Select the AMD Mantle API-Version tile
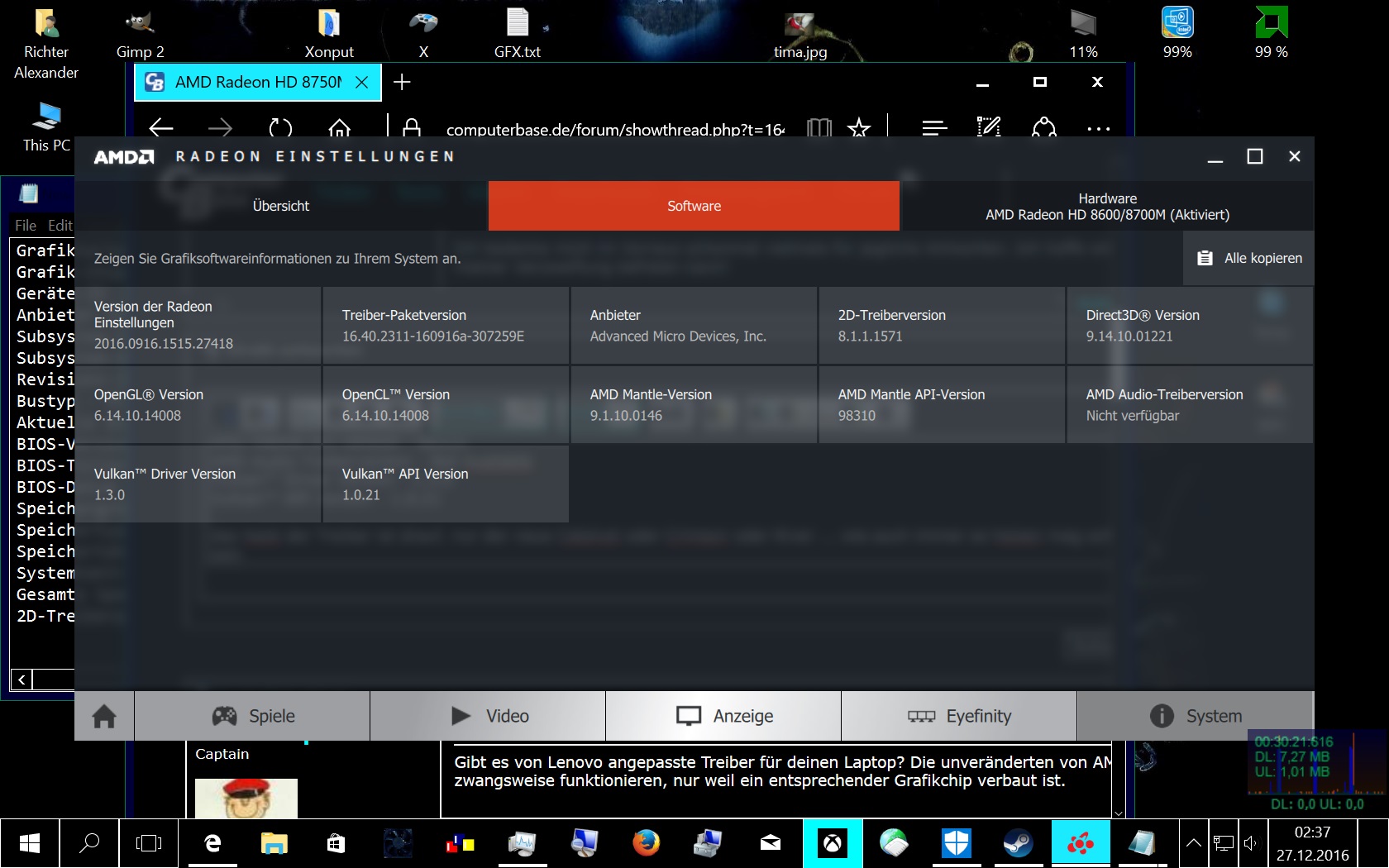1389x868 pixels. click(x=942, y=405)
